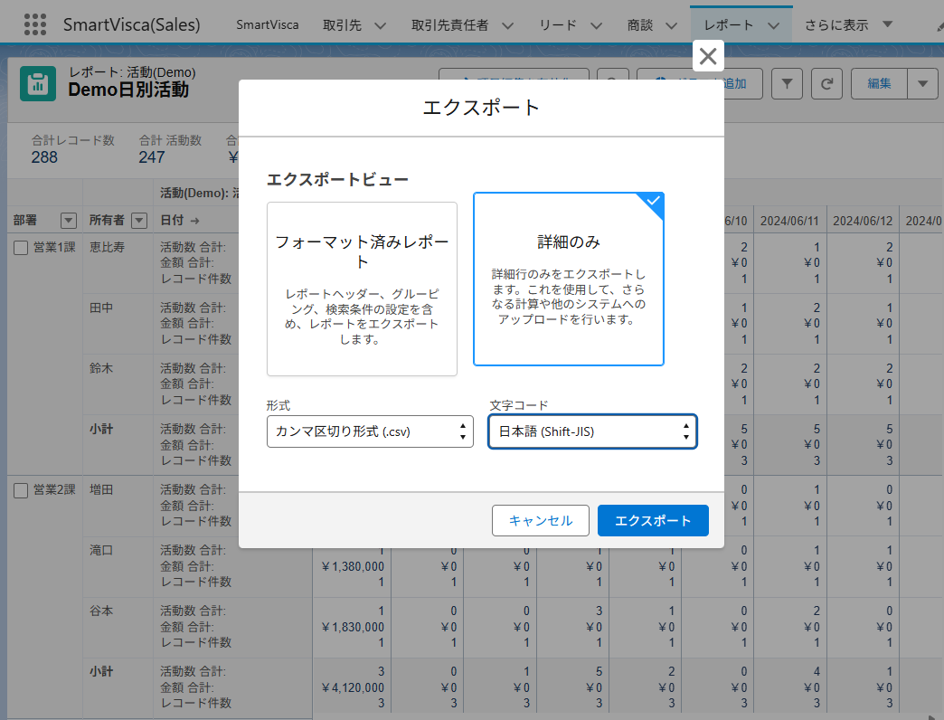
Task: Click the blue エクスポート button
Action: [652, 520]
